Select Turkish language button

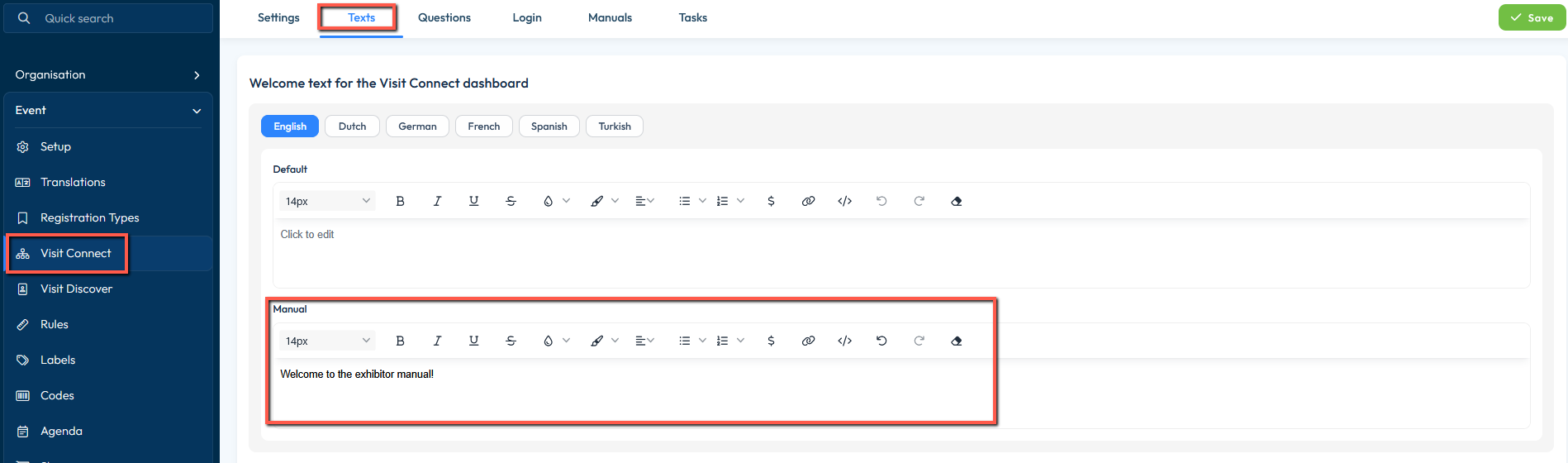[615, 126]
